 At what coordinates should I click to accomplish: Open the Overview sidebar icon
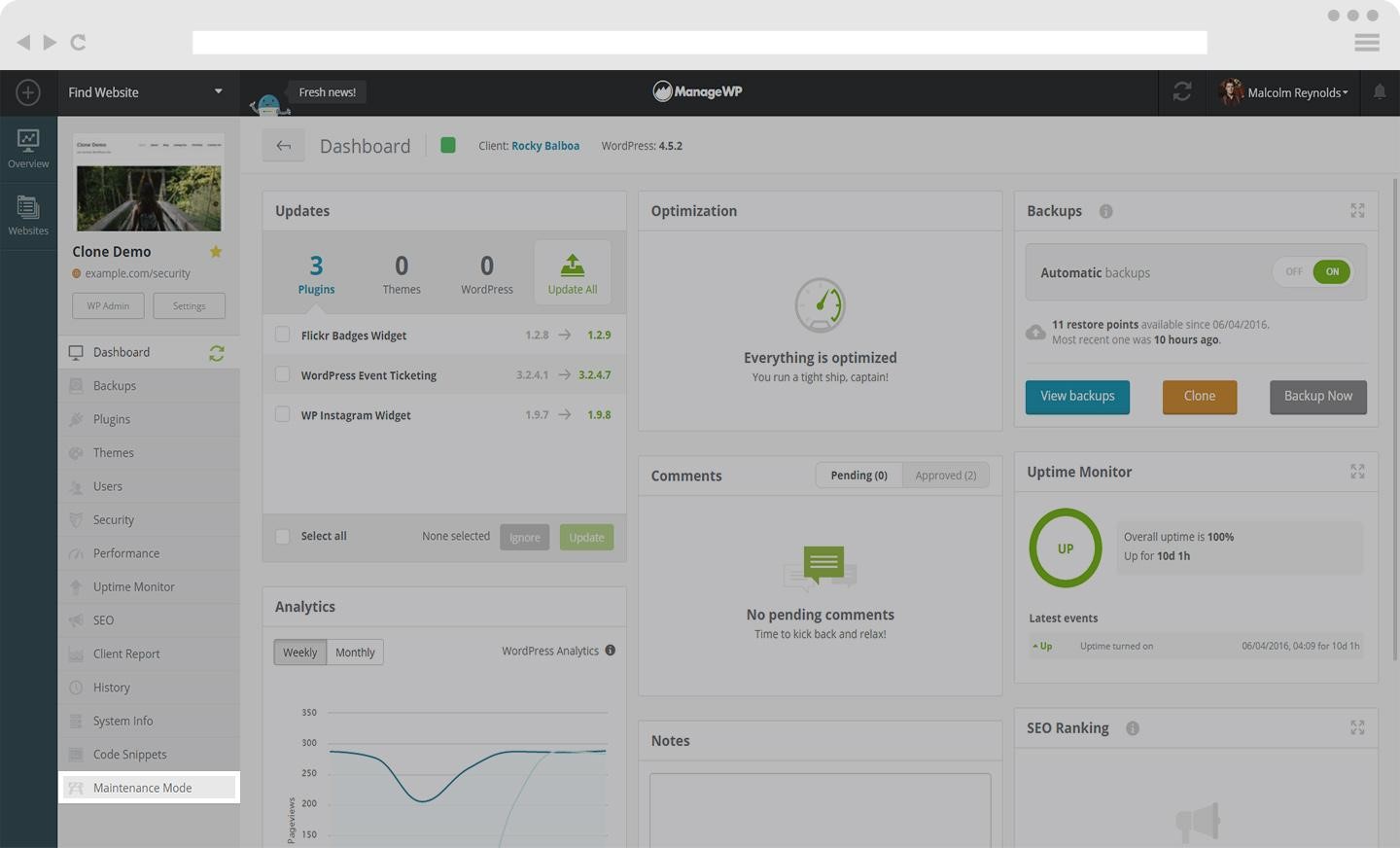tap(28, 149)
